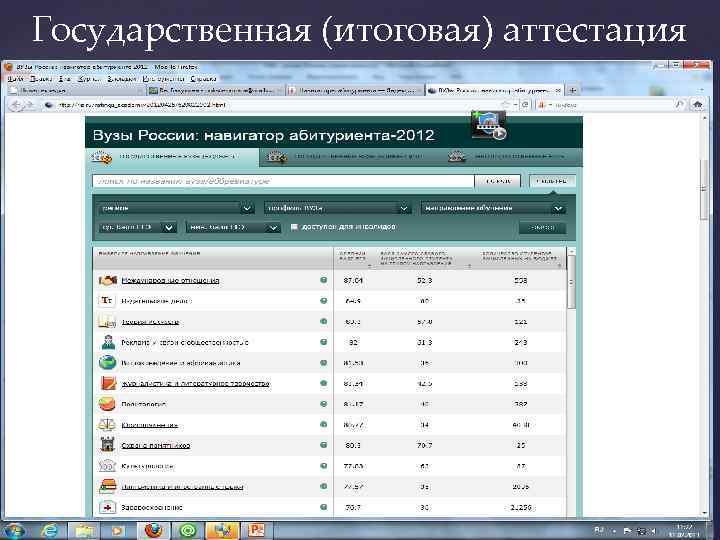Click the search magnifier in browser search box
This screenshot has height=540, width=720.
(680, 105)
